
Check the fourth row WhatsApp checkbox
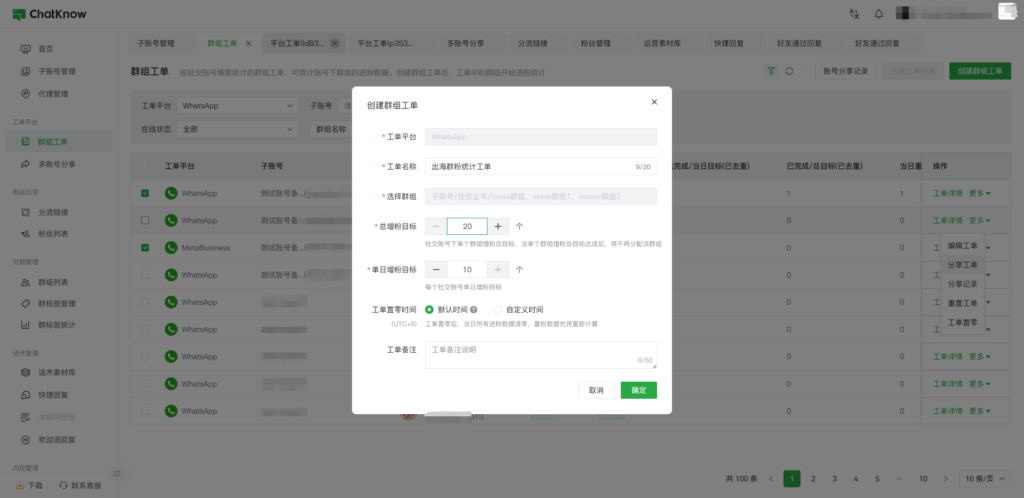[145, 275]
